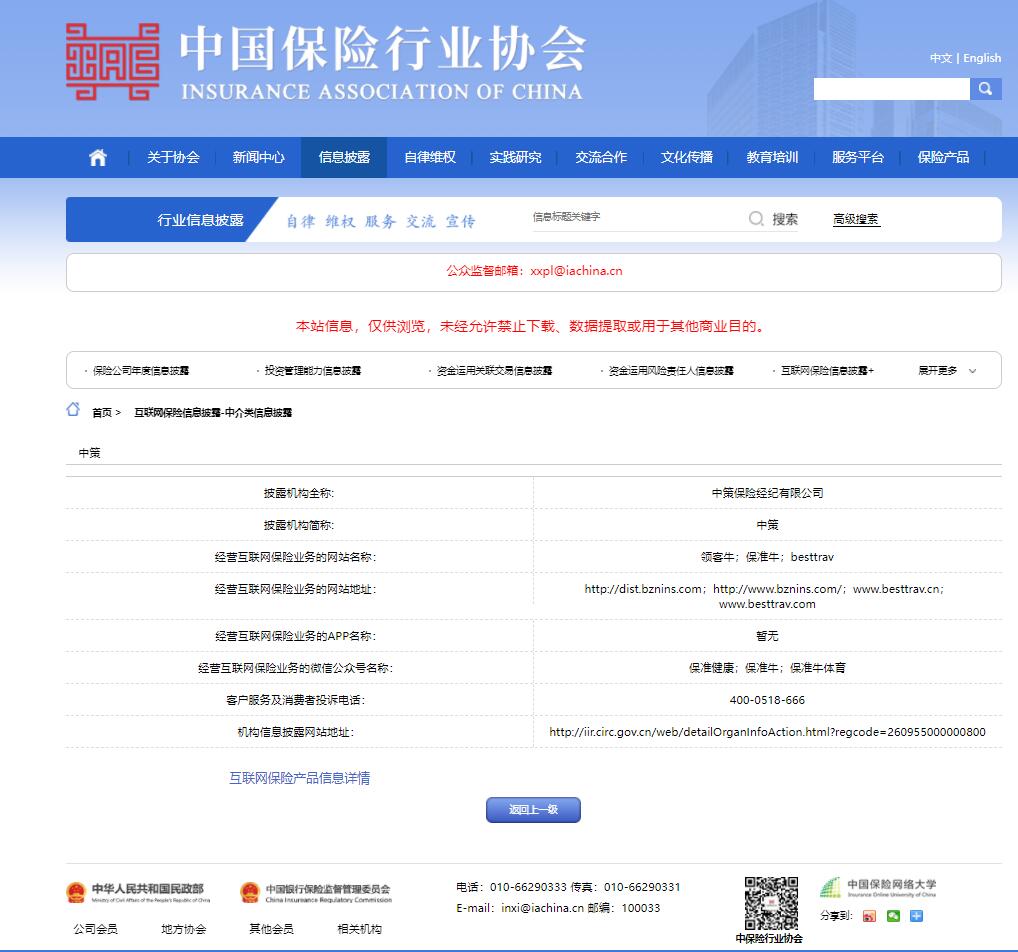Open the 文化传播 menu

click(687, 157)
